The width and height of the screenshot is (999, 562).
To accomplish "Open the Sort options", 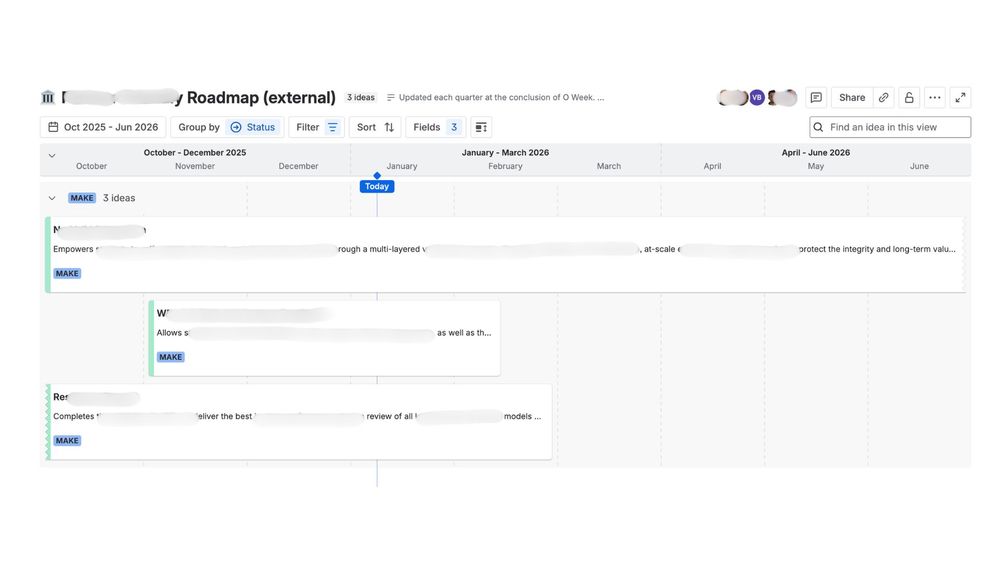I will pyautogui.click(x=375, y=127).
